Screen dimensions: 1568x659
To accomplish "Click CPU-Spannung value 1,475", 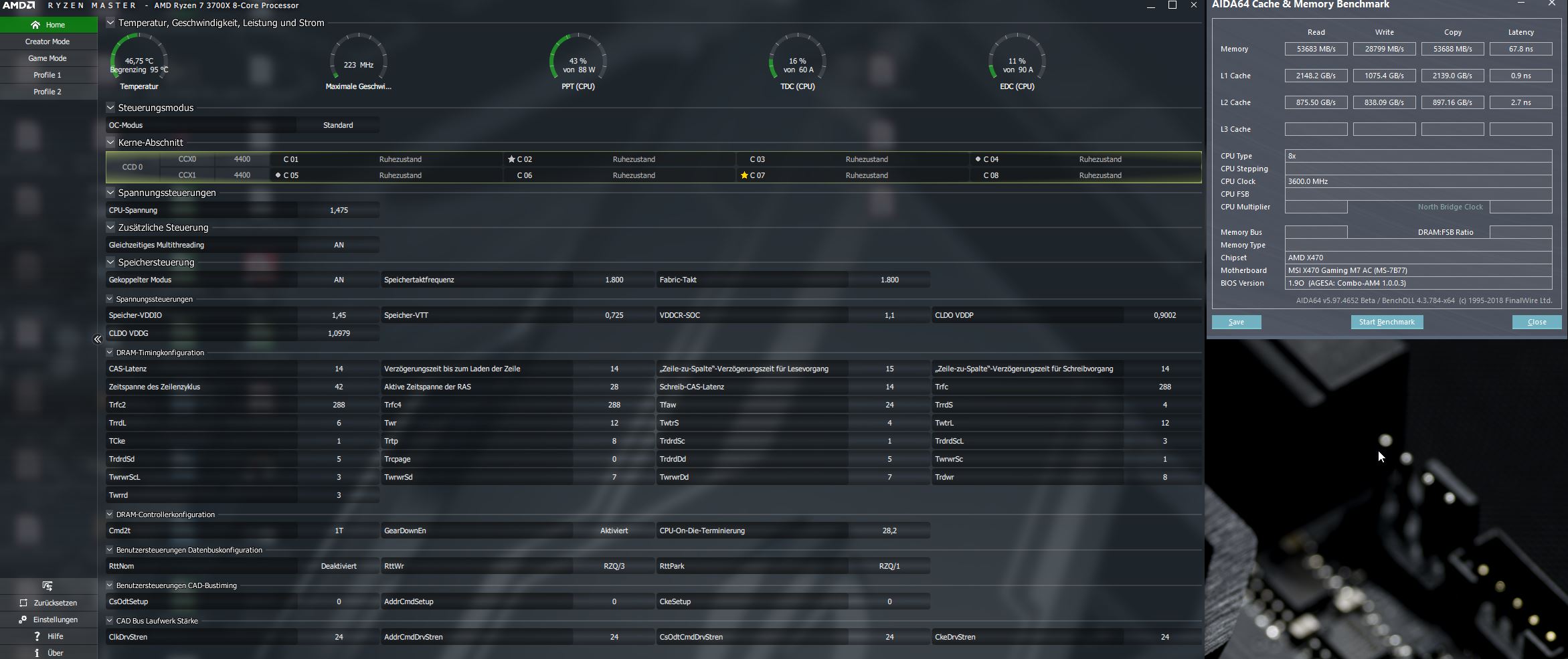I will click(x=339, y=210).
